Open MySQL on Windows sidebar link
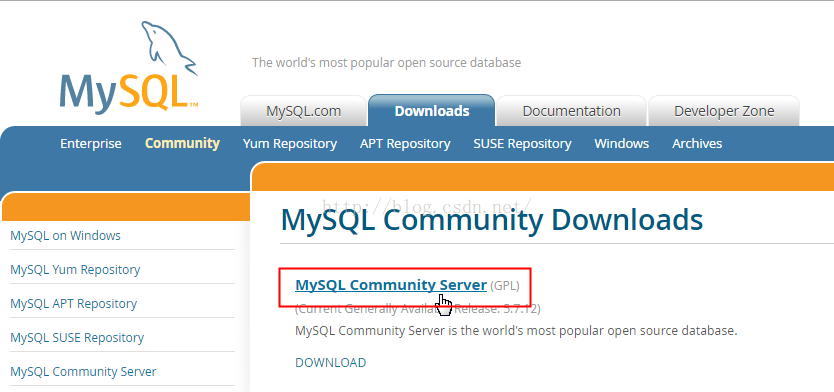Image resolution: width=834 pixels, height=392 pixels. [65, 235]
